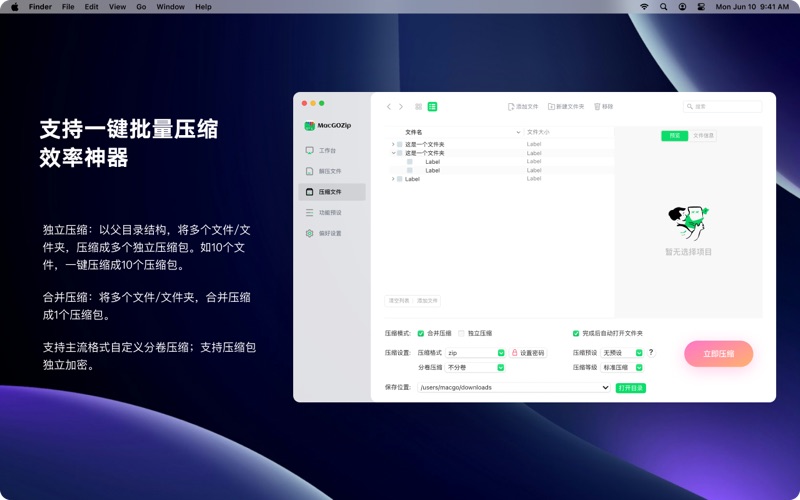Image resolution: width=800 pixels, height=500 pixels.
Task: Open the 分卷压缩 不分卷 dropdown
Action: click(476, 367)
